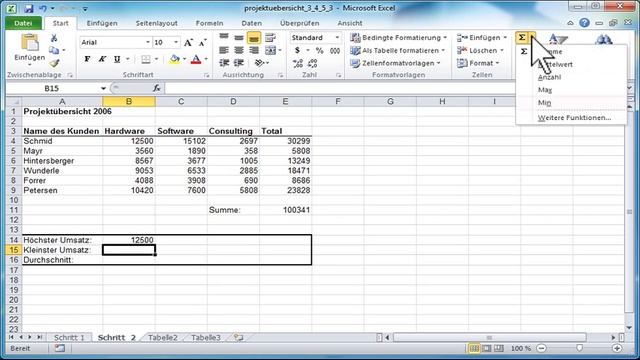Screen dimensions: 640x360
Task: Click the insert function fx icon
Action: click(x=156, y=88)
